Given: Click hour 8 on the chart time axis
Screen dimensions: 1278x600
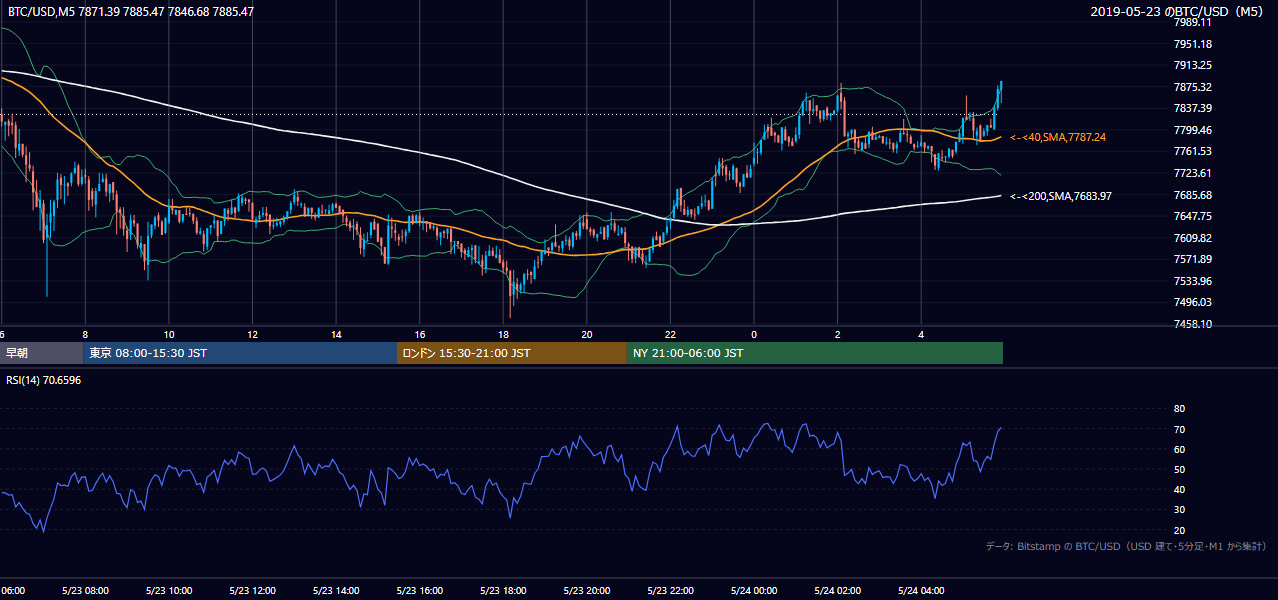Looking at the screenshot, I should coord(85,335).
